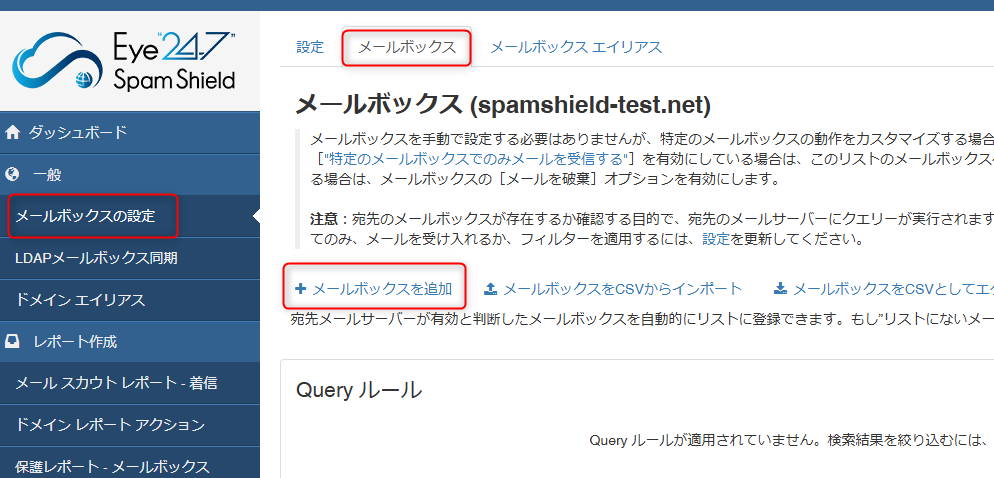Open ドメイン エイリアス in sidebar
Viewport: 994px width, 478px height.
[x=130, y=300]
